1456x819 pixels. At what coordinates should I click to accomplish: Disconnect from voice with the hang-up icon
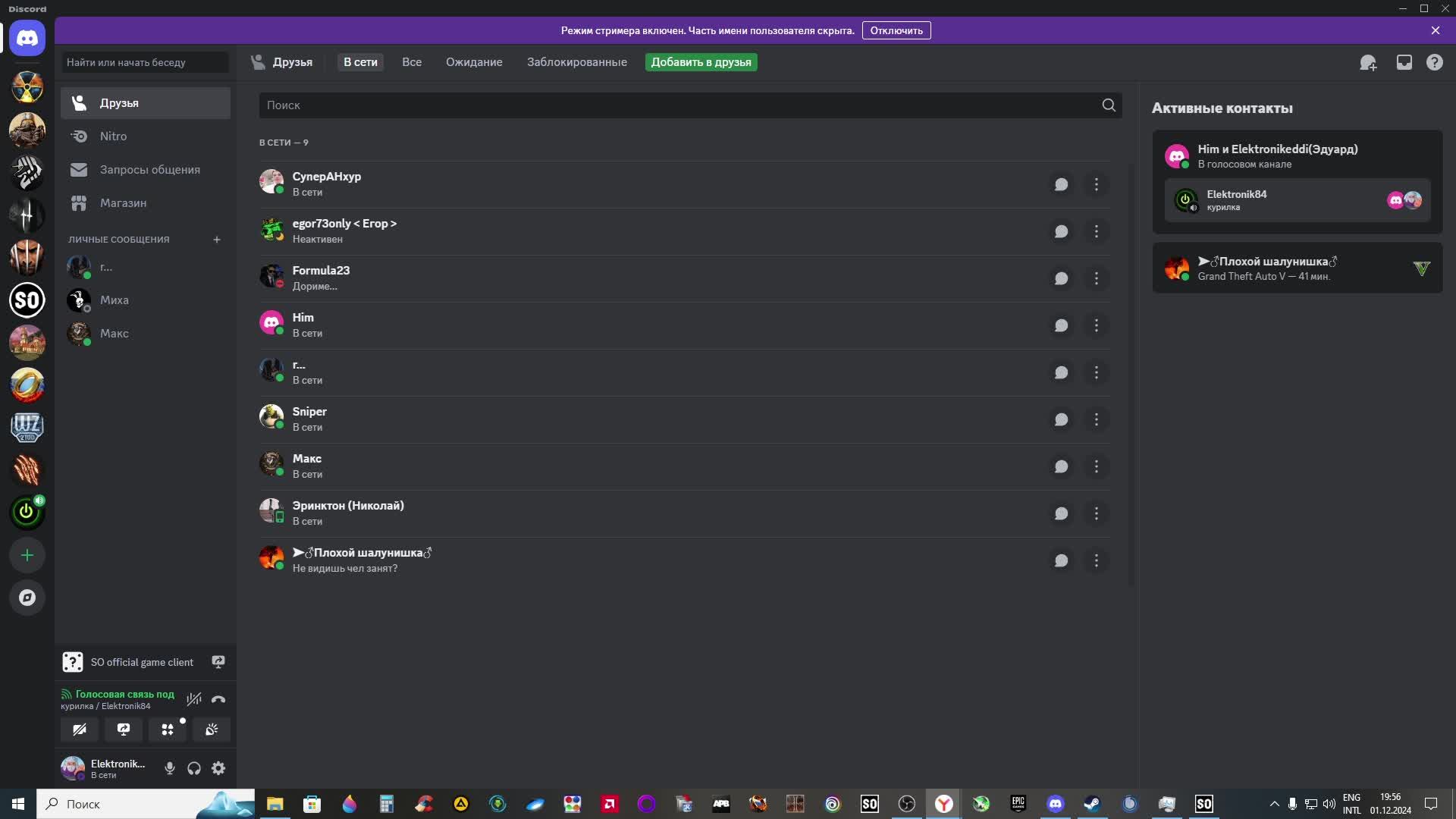[218, 699]
